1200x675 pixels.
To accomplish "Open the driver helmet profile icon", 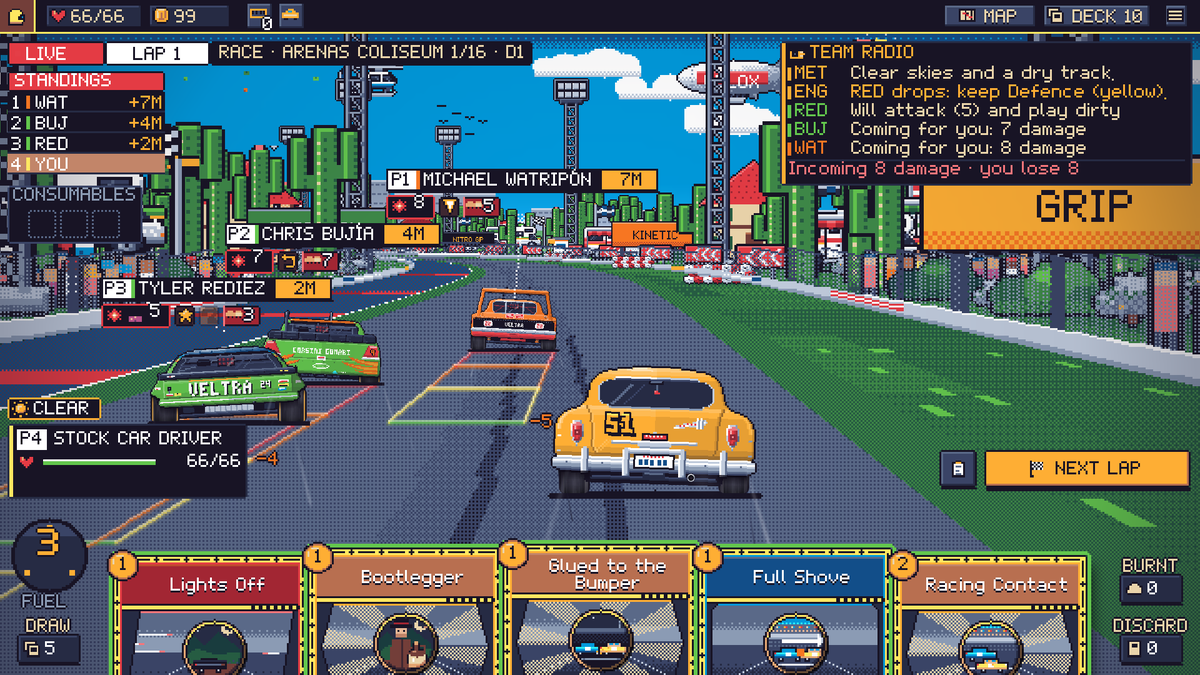I will (17, 15).
